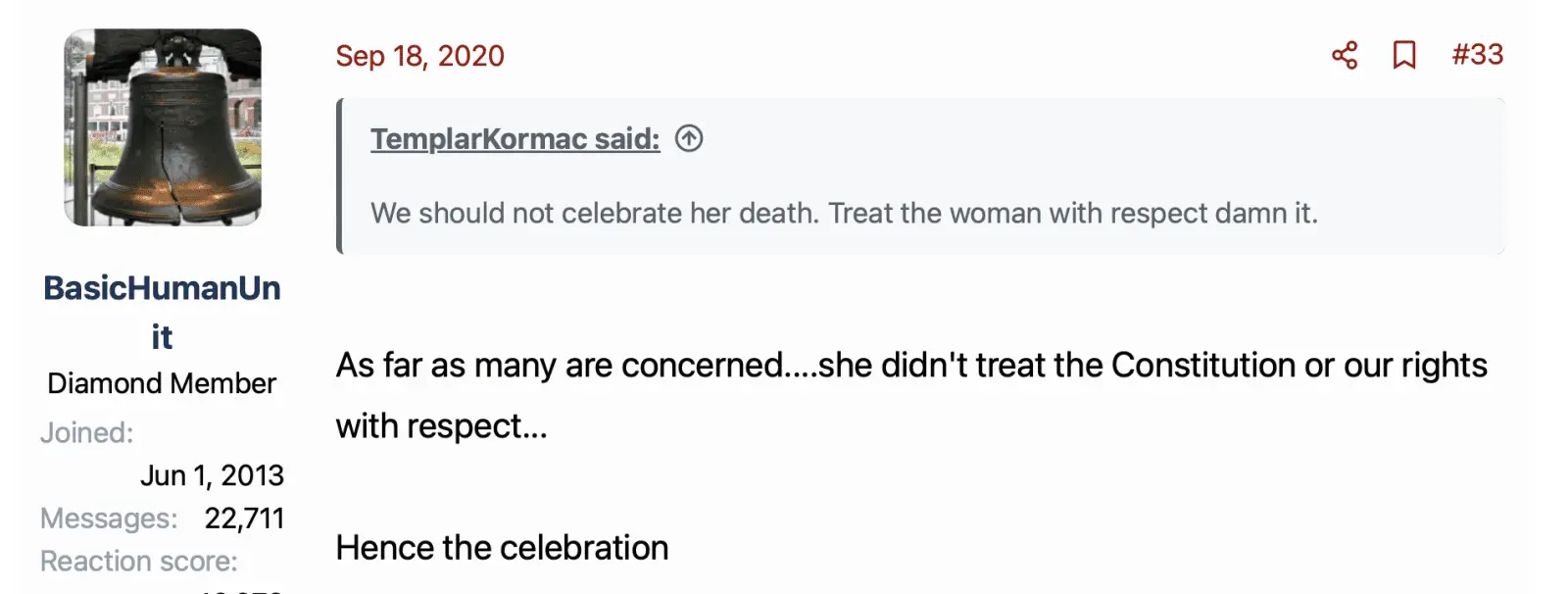Click the 22,711 message count
Image resolution: width=1568 pixels, height=594 pixels.
244,519
